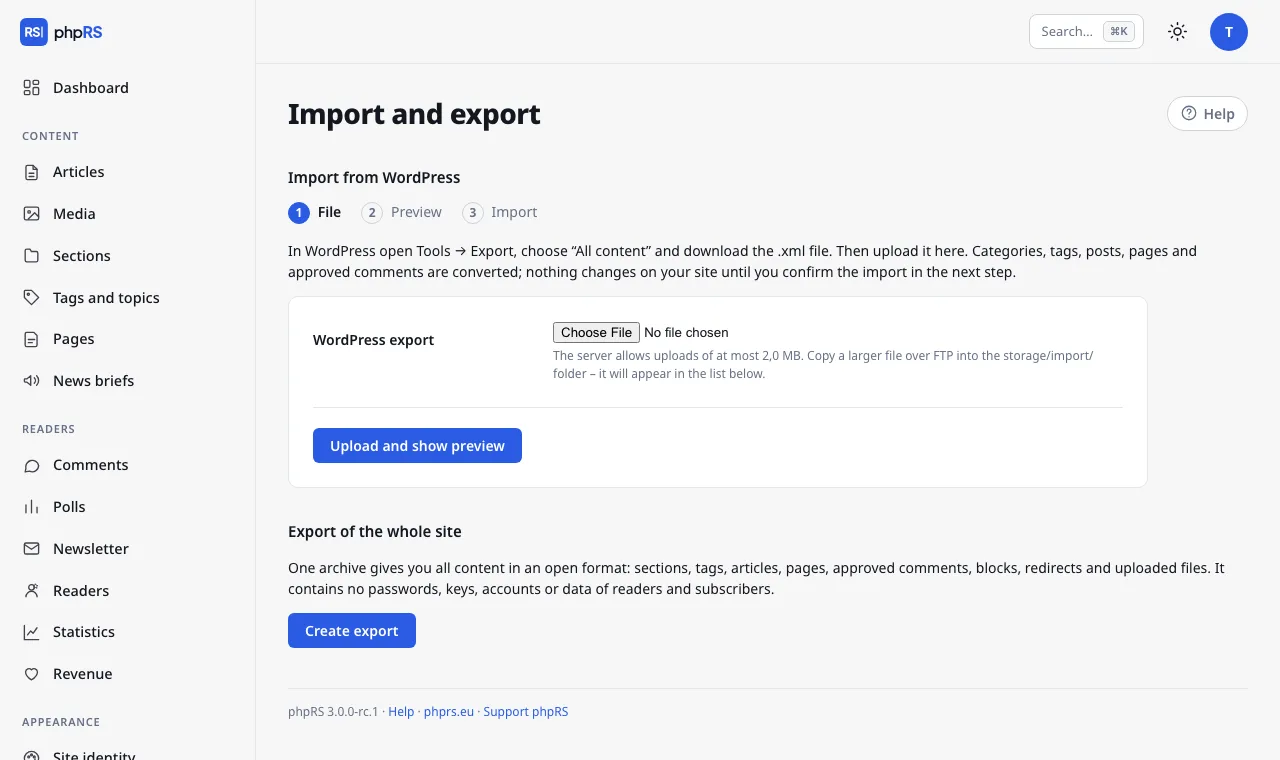
Task: Focus the Search field in header
Action: pyautogui.click(x=1086, y=32)
